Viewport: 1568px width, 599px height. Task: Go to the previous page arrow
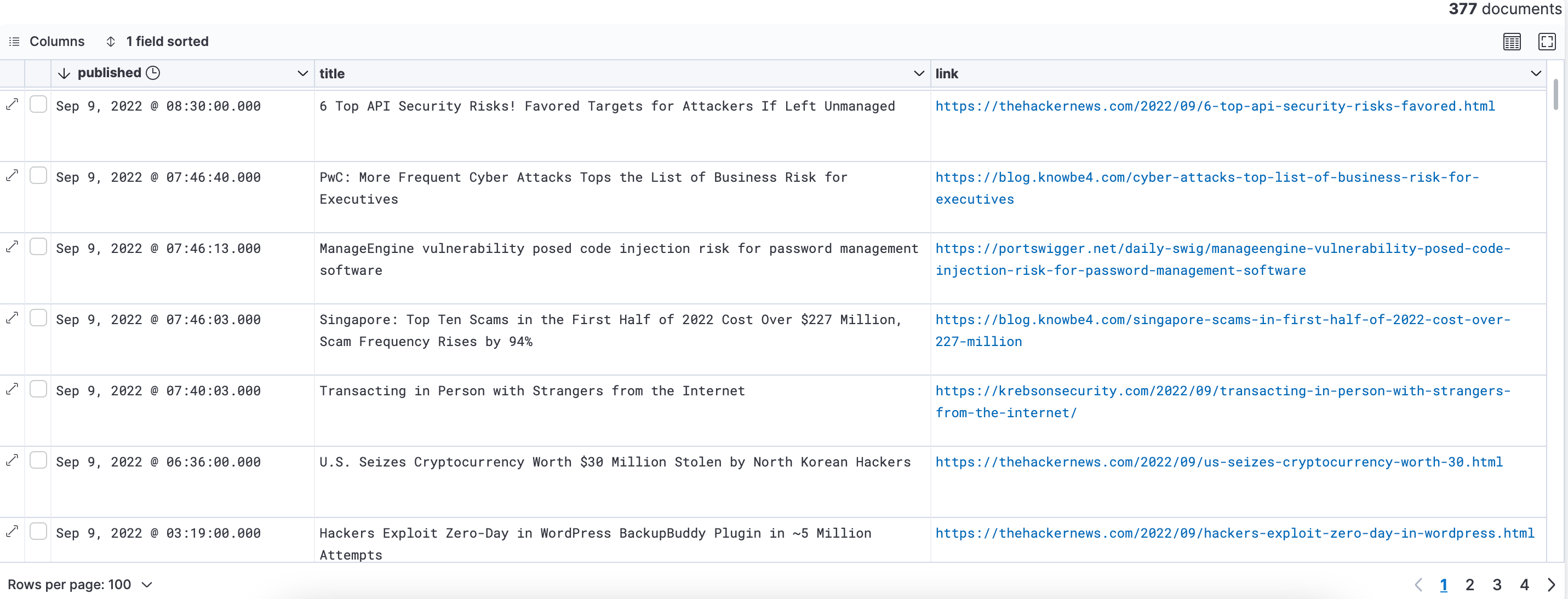[1418, 585]
